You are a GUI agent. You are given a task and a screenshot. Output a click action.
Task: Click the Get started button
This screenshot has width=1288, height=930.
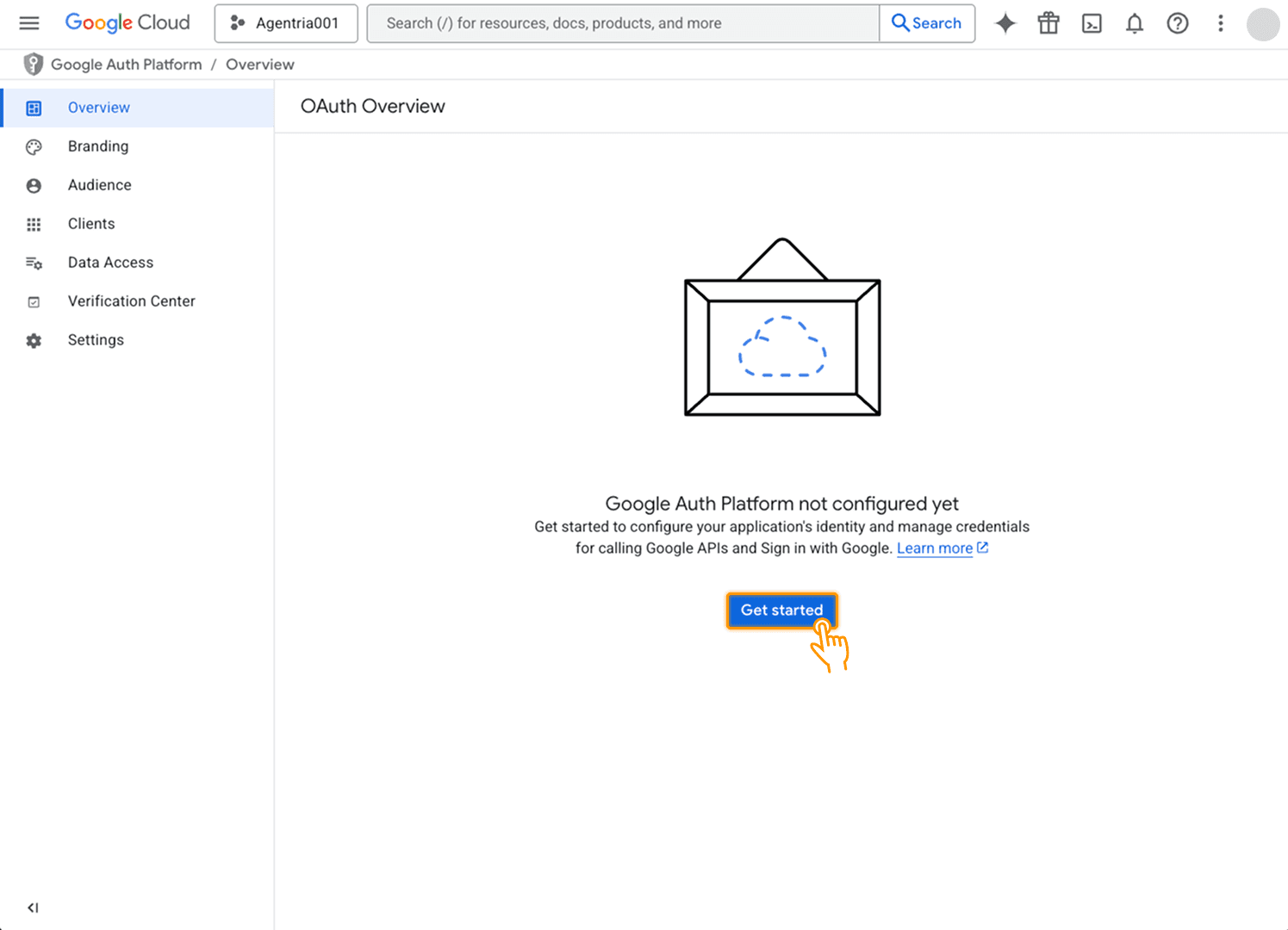pos(781,611)
